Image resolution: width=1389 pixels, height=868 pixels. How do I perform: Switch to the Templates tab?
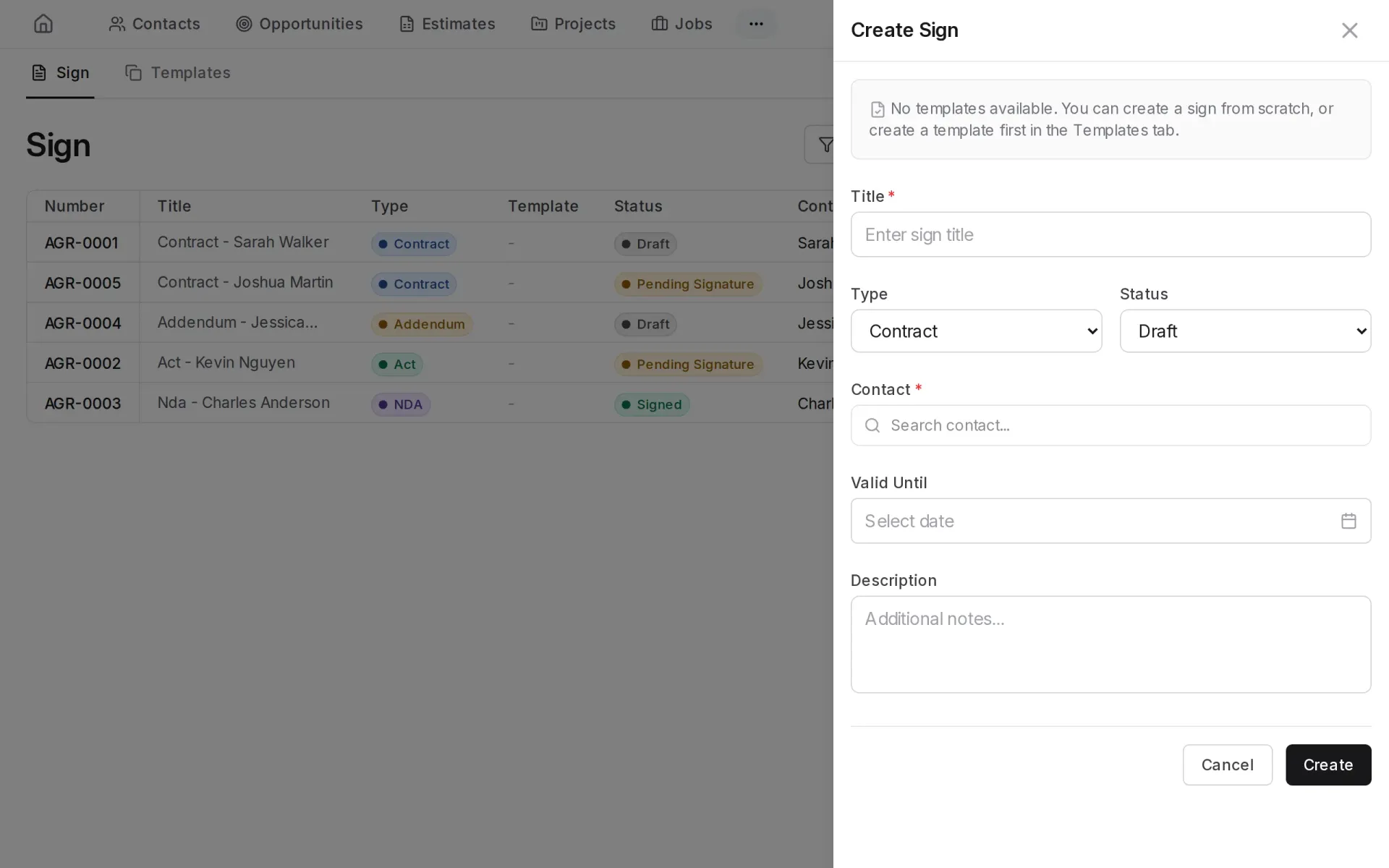[x=178, y=73]
